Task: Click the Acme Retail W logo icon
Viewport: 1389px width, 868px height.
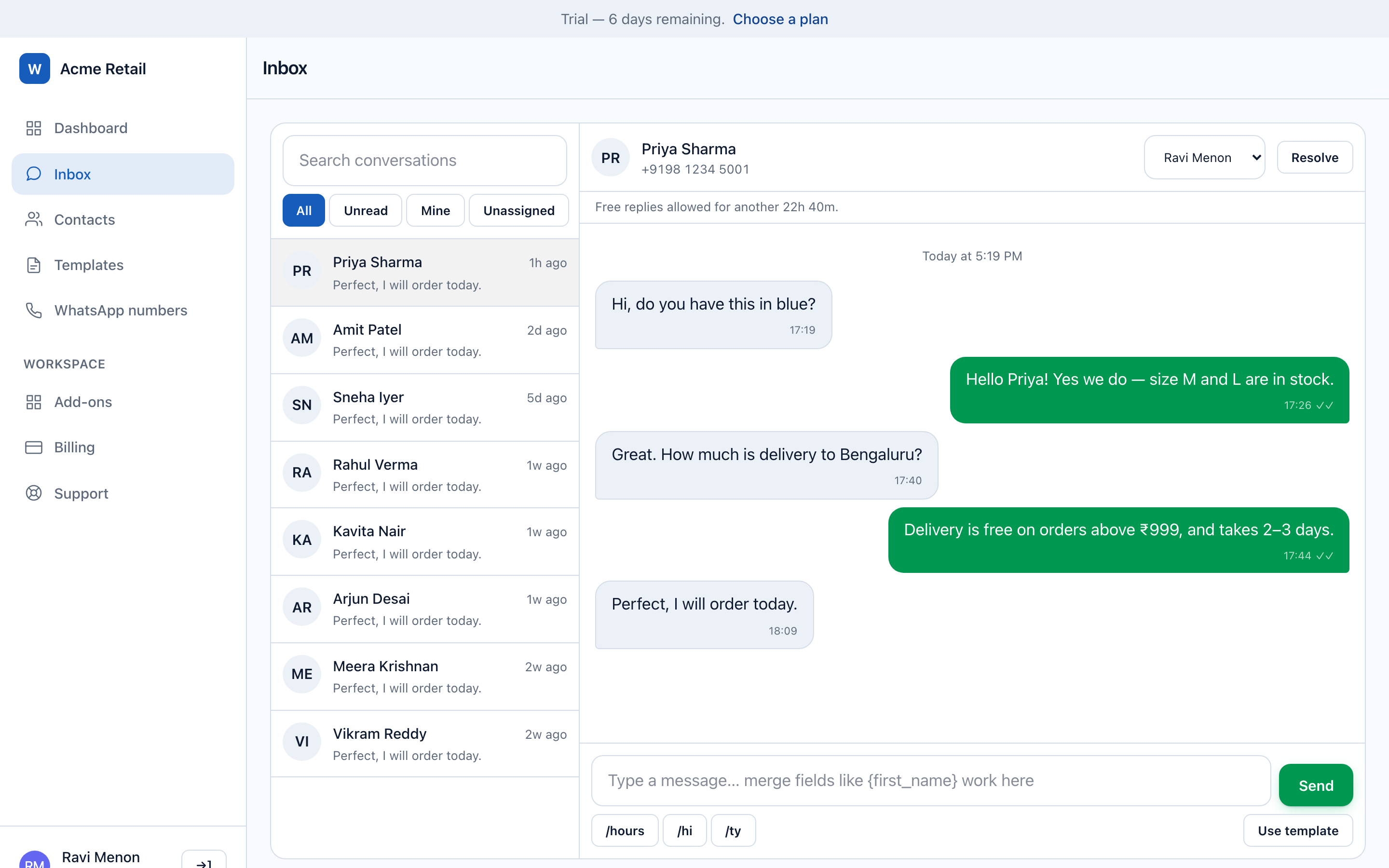Action: click(x=34, y=69)
